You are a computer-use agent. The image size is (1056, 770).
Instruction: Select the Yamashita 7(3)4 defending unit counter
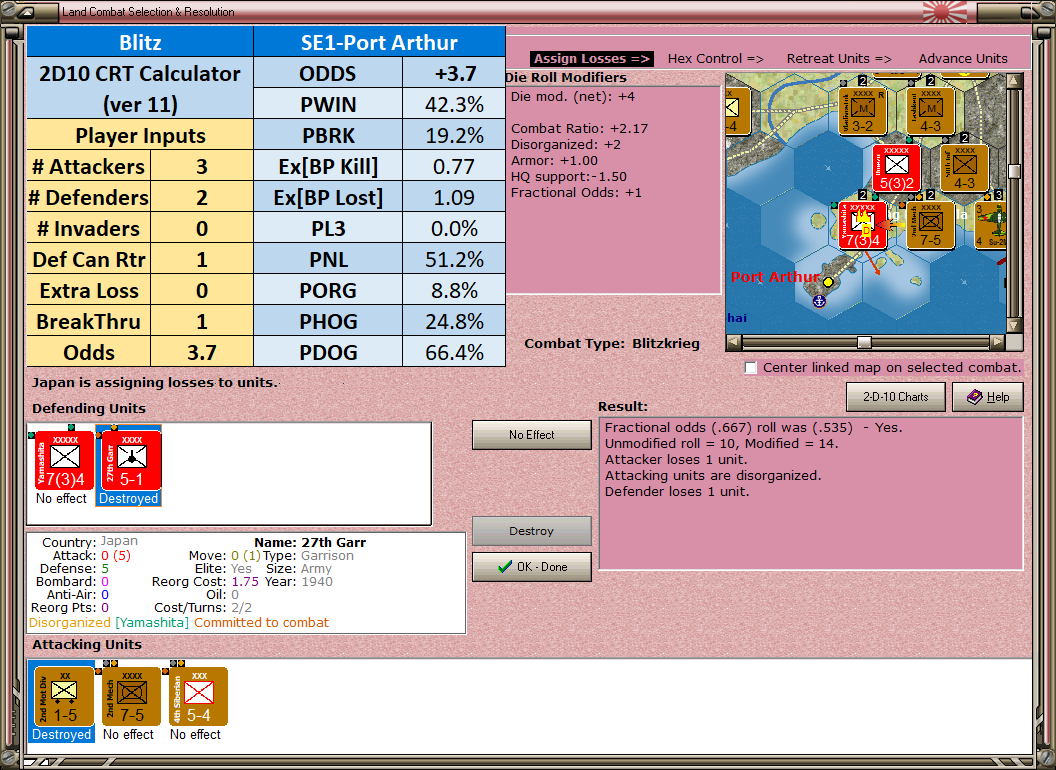65,461
